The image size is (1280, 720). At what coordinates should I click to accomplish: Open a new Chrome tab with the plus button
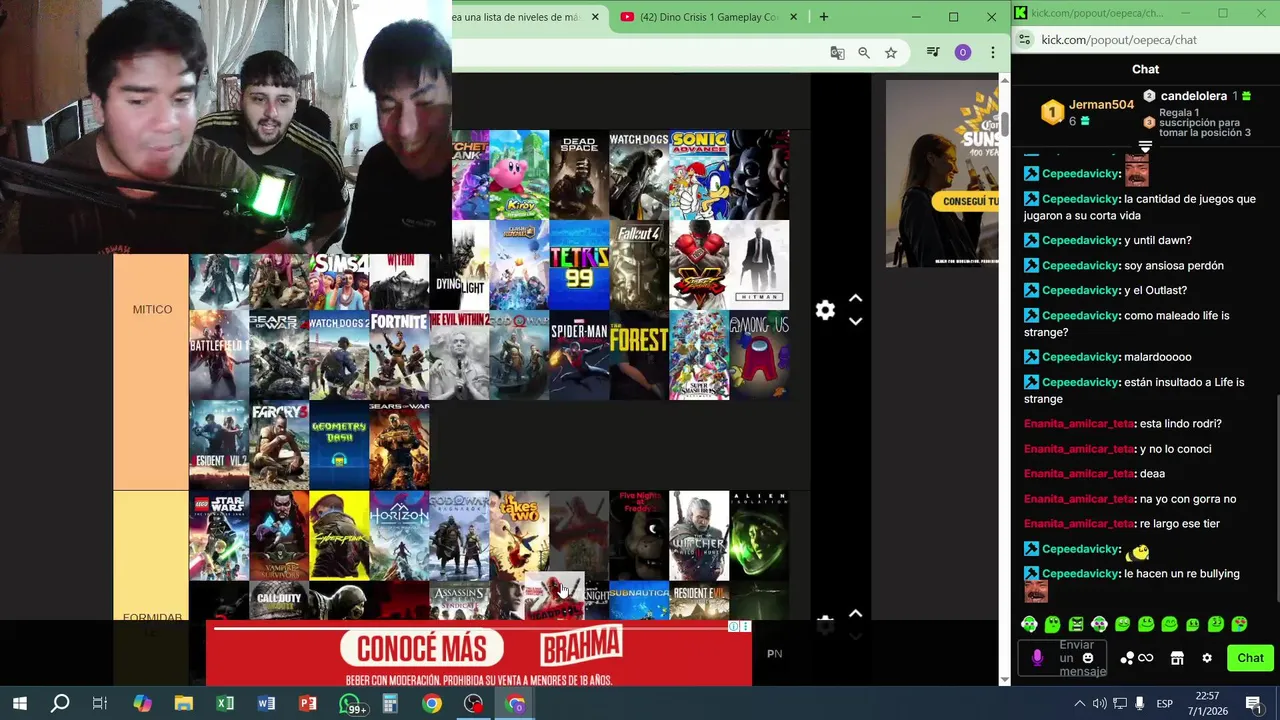(x=824, y=17)
